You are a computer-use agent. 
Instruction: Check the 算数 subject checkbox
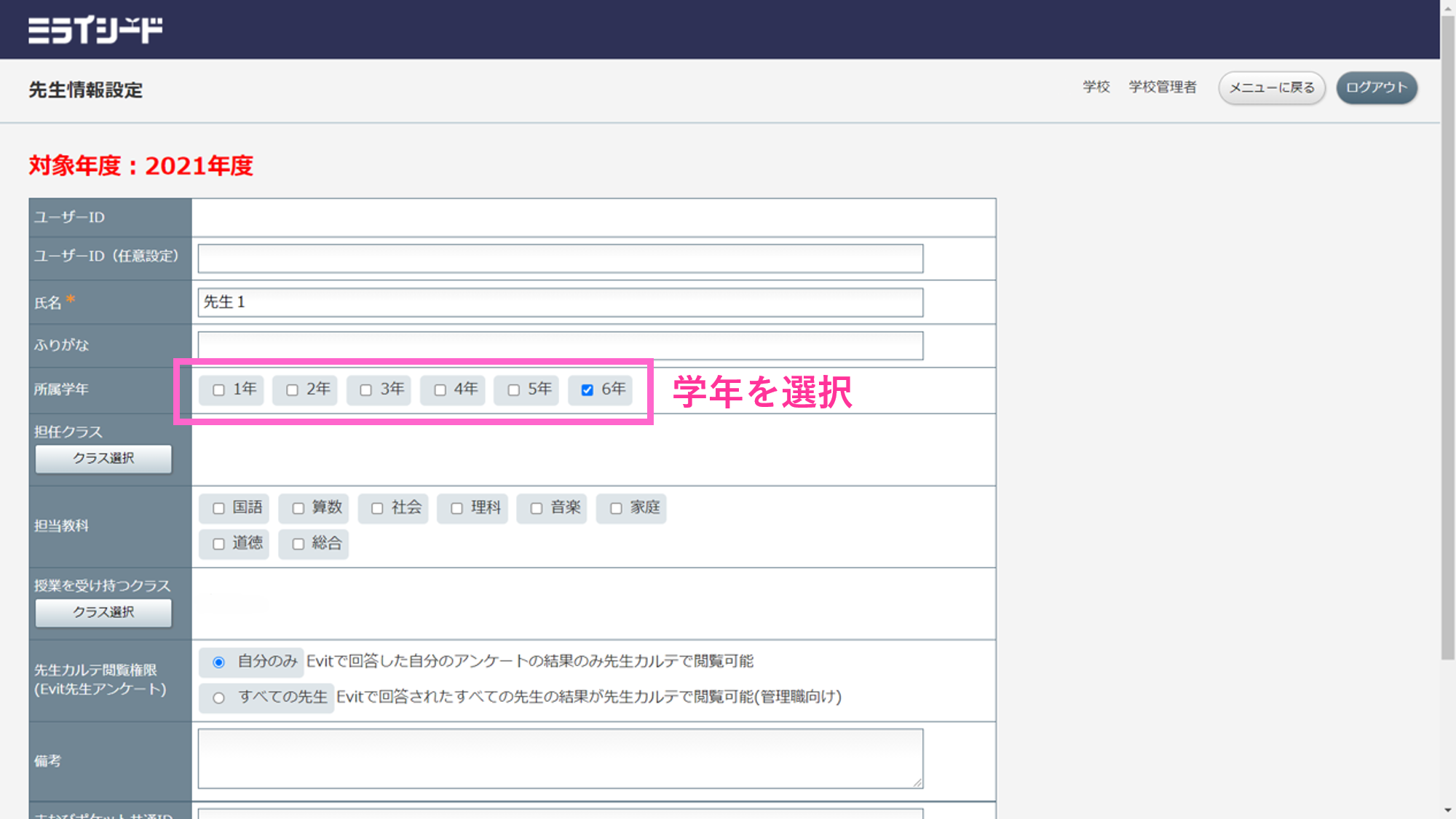(298, 508)
